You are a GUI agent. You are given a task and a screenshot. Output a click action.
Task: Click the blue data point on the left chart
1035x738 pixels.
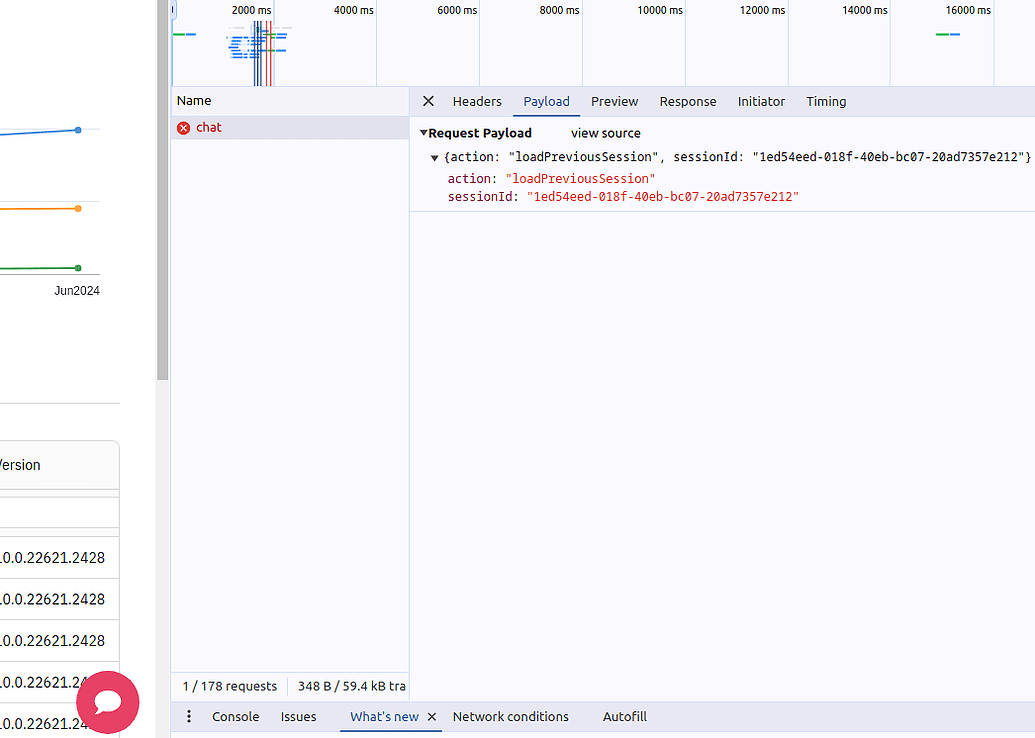[77, 129]
